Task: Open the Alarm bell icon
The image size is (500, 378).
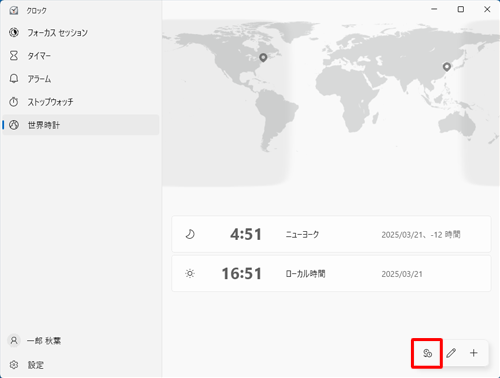Action: point(14,79)
